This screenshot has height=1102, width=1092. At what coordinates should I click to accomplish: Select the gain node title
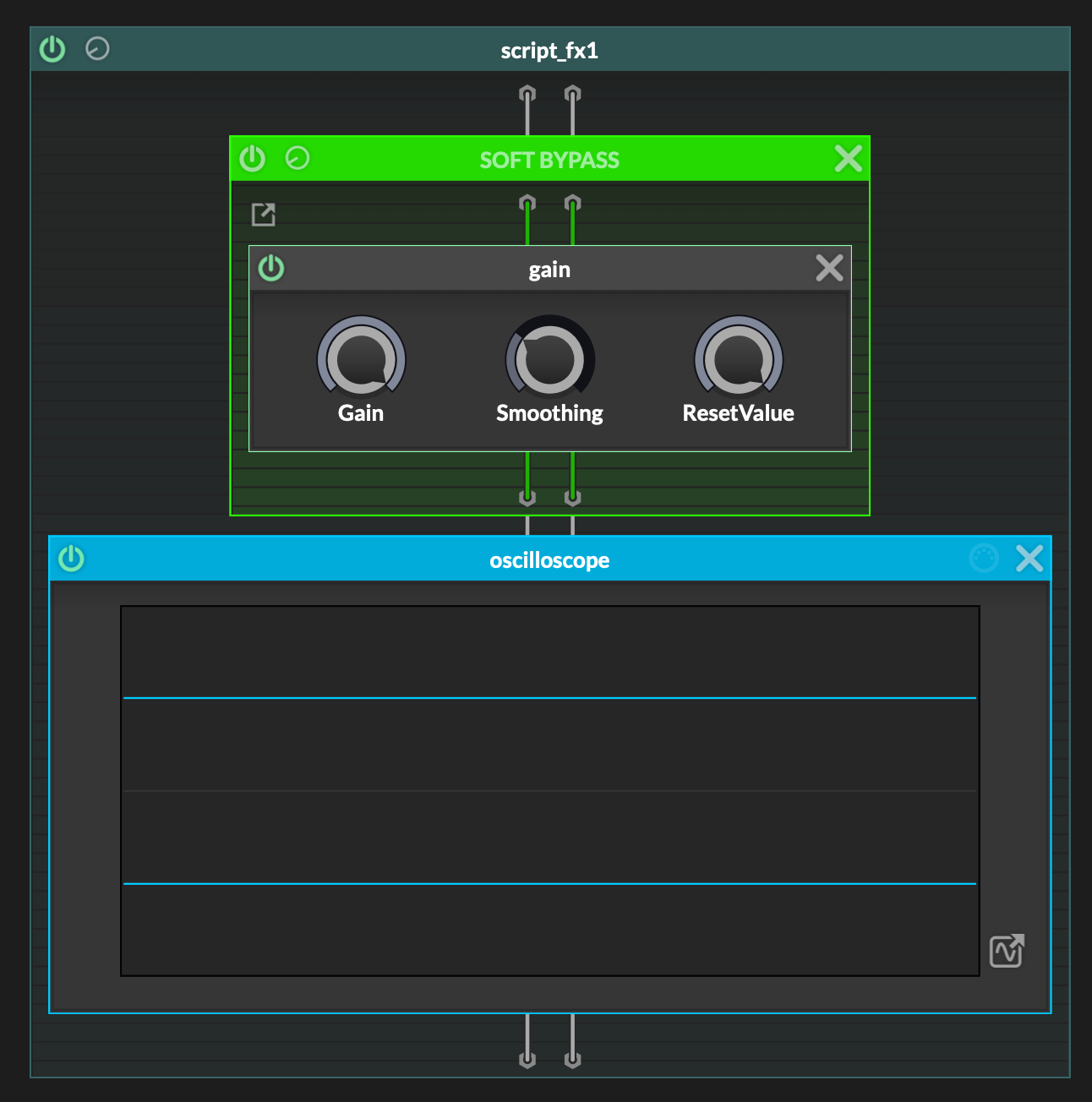click(549, 270)
